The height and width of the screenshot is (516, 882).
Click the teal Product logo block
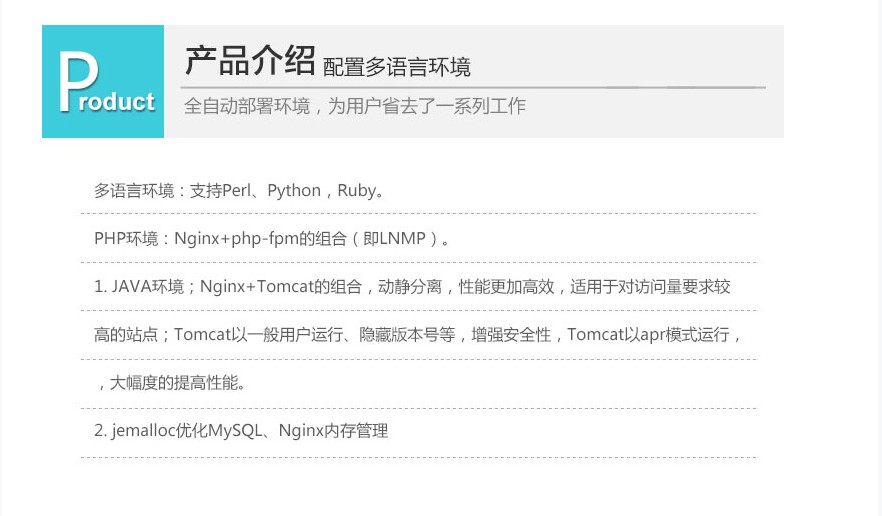(103, 82)
